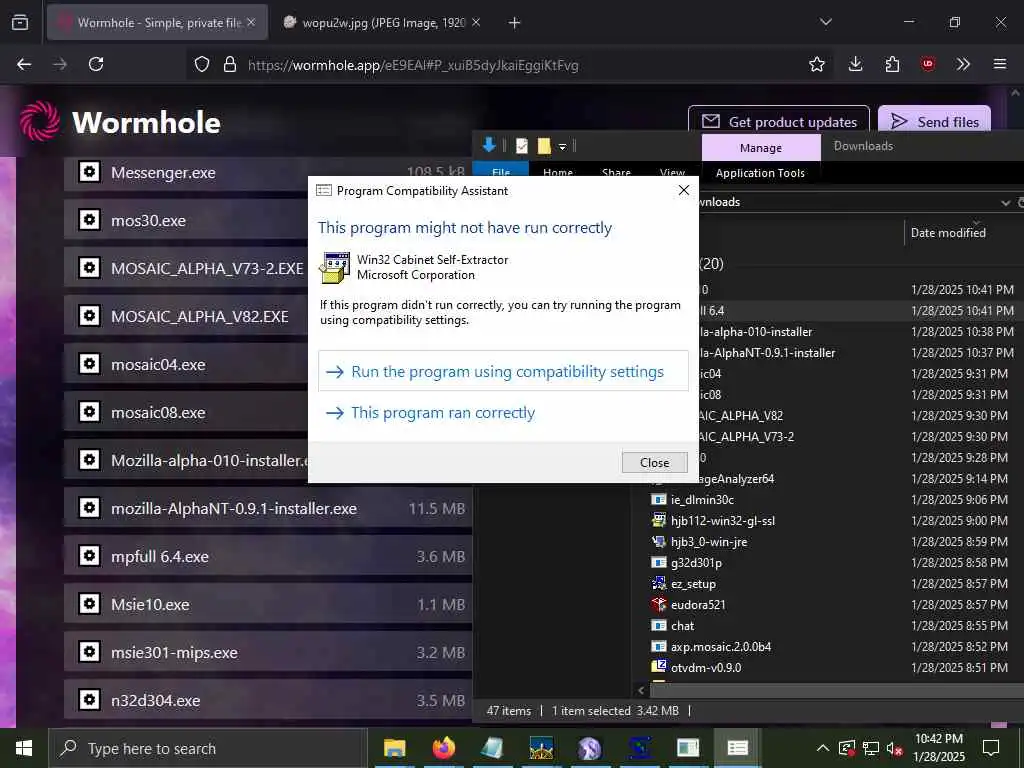
Task: Click the Close button in Compatibility Assistant
Action: pos(654,462)
